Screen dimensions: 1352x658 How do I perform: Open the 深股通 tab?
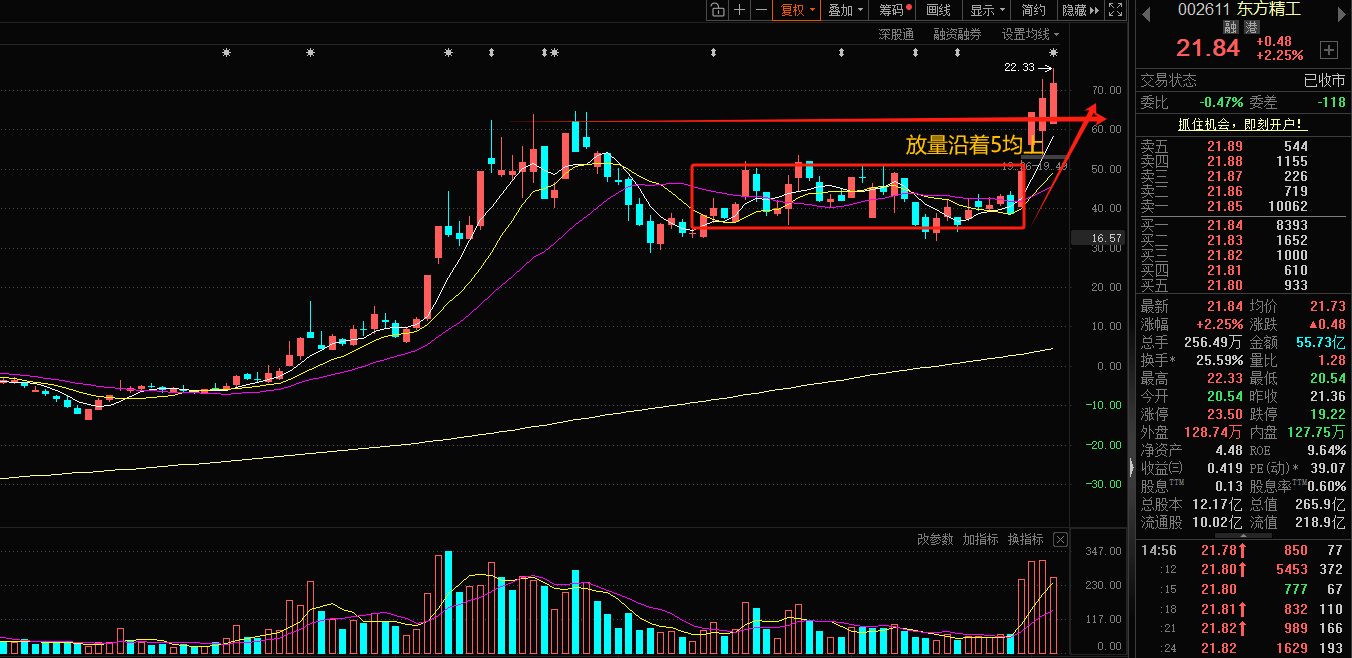[896, 34]
